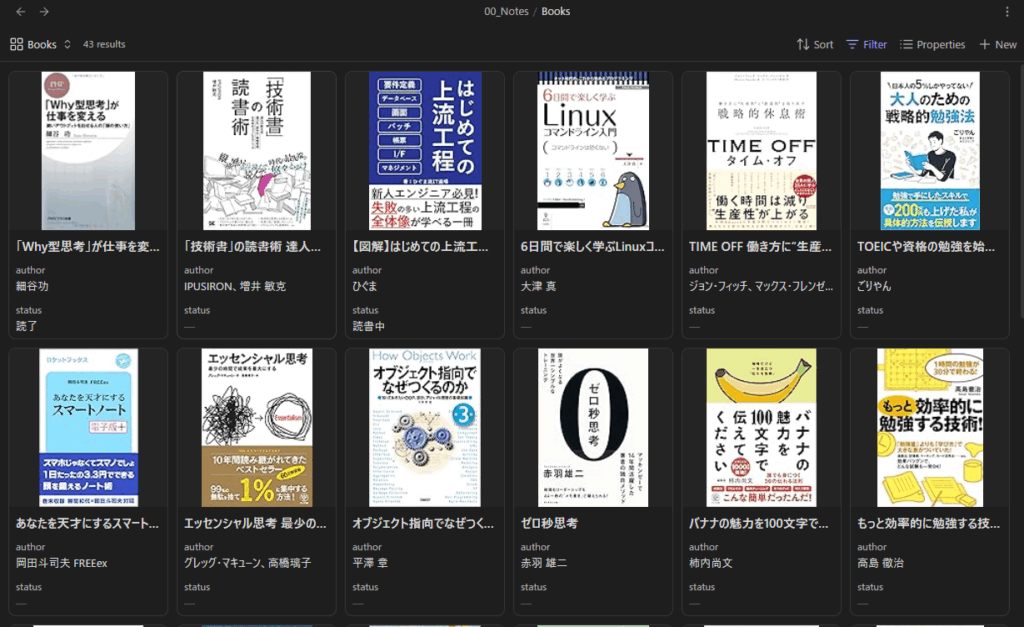Click the author 大津 真
The height and width of the screenshot is (627, 1024).
point(538,286)
